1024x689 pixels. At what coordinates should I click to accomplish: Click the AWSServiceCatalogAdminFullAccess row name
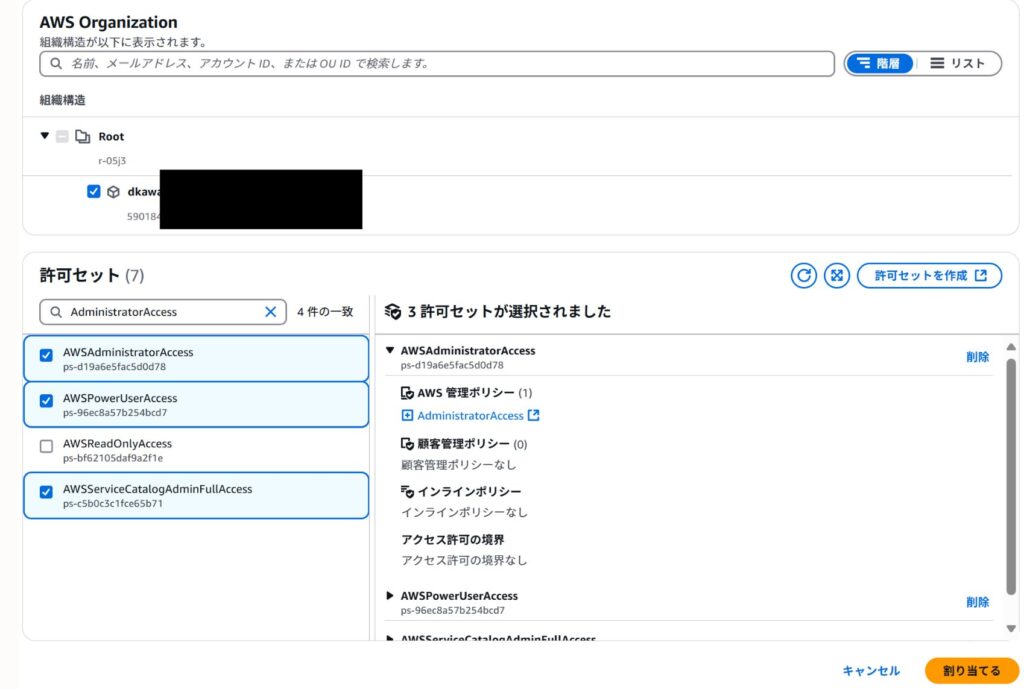[157, 489]
